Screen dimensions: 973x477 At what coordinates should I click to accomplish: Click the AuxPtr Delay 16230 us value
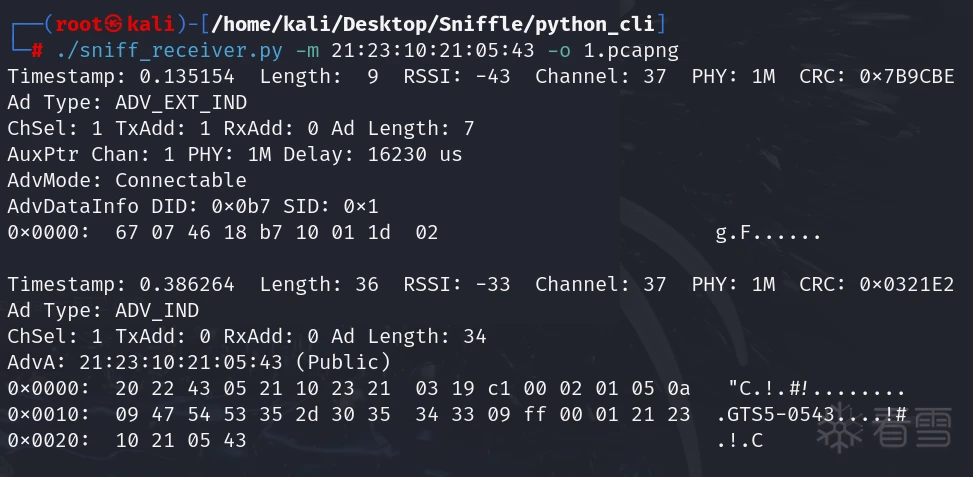(x=415, y=154)
